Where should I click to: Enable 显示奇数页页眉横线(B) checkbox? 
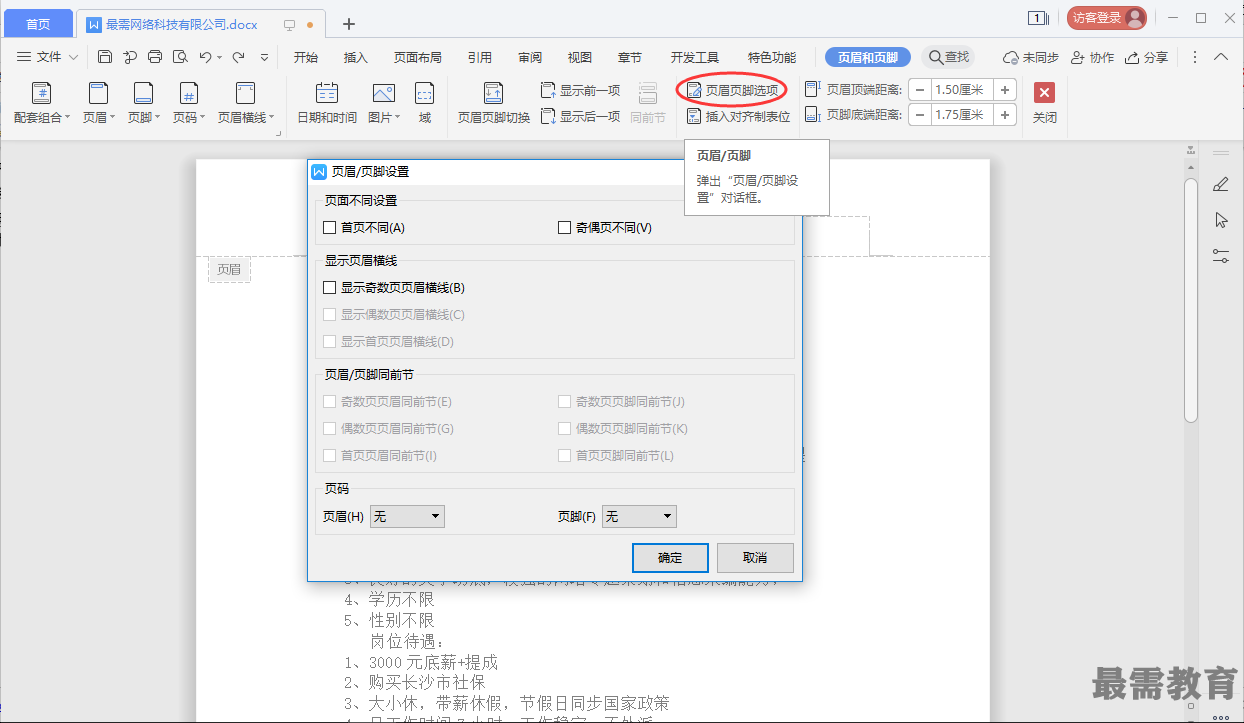pos(330,288)
